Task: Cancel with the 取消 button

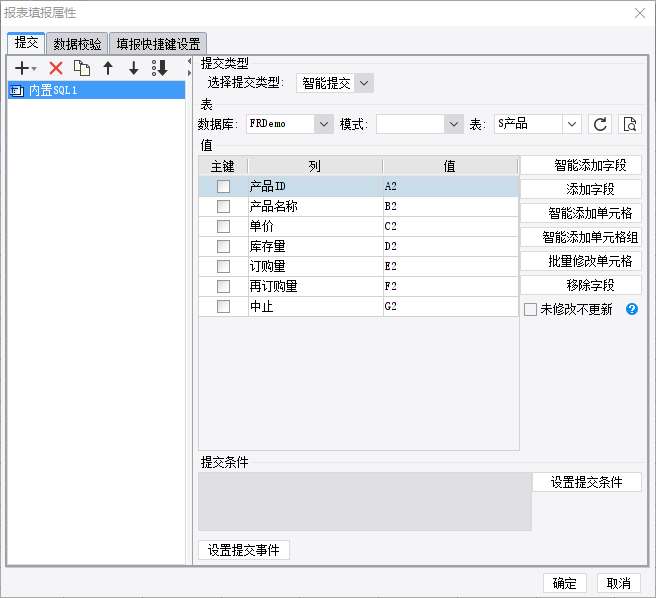Action: click(618, 583)
